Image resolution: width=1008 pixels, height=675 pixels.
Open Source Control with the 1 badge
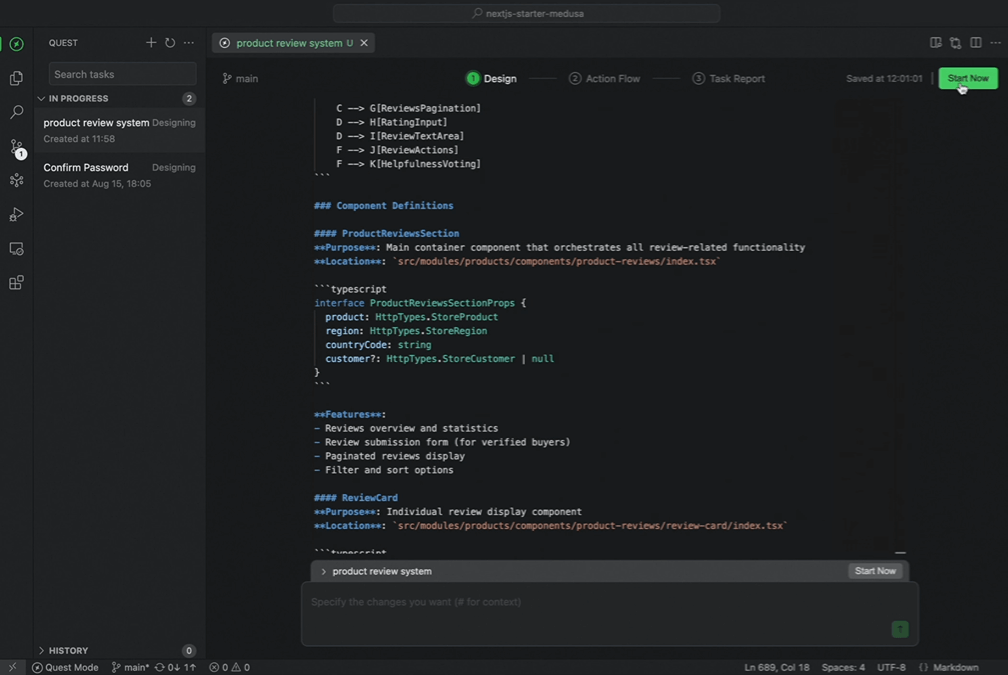pyautogui.click(x=17, y=148)
